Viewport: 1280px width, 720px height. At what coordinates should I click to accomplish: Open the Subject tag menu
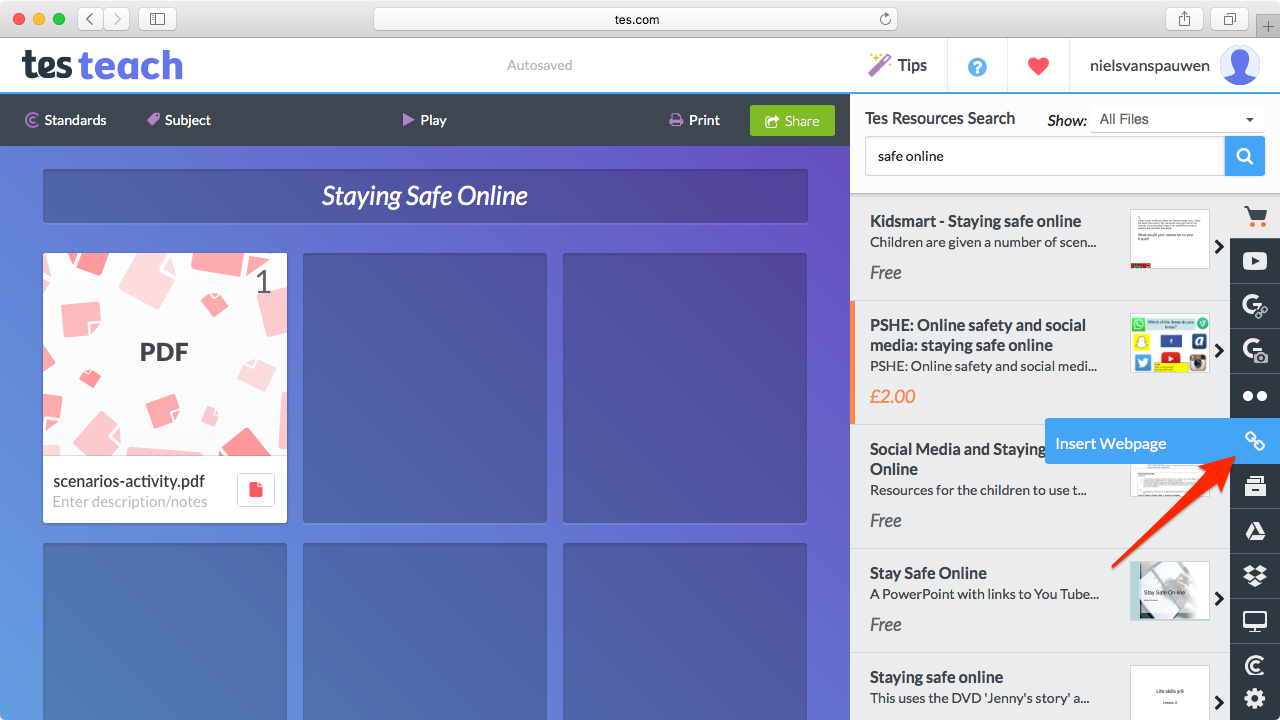pos(179,120)
